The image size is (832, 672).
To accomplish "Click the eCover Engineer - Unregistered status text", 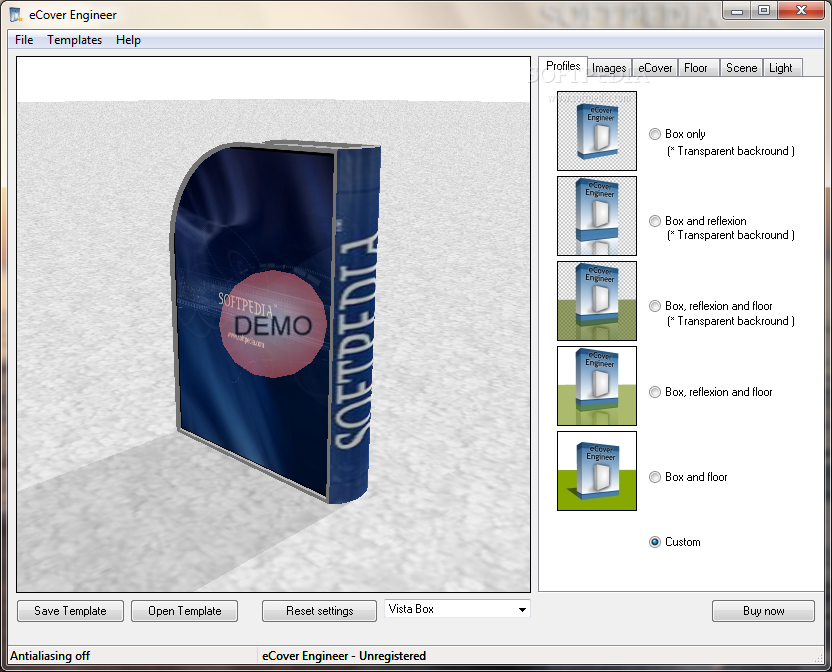I will tap(344, 656).
